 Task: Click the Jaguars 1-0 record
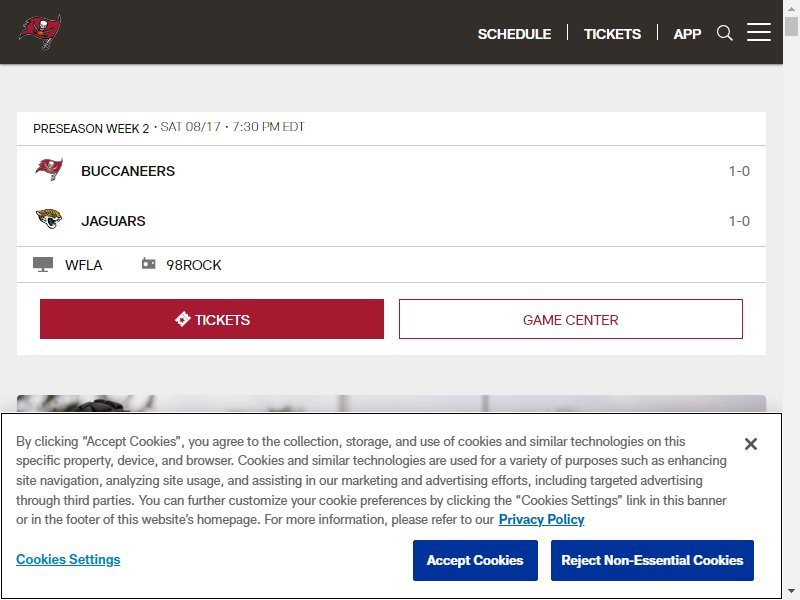739,221
